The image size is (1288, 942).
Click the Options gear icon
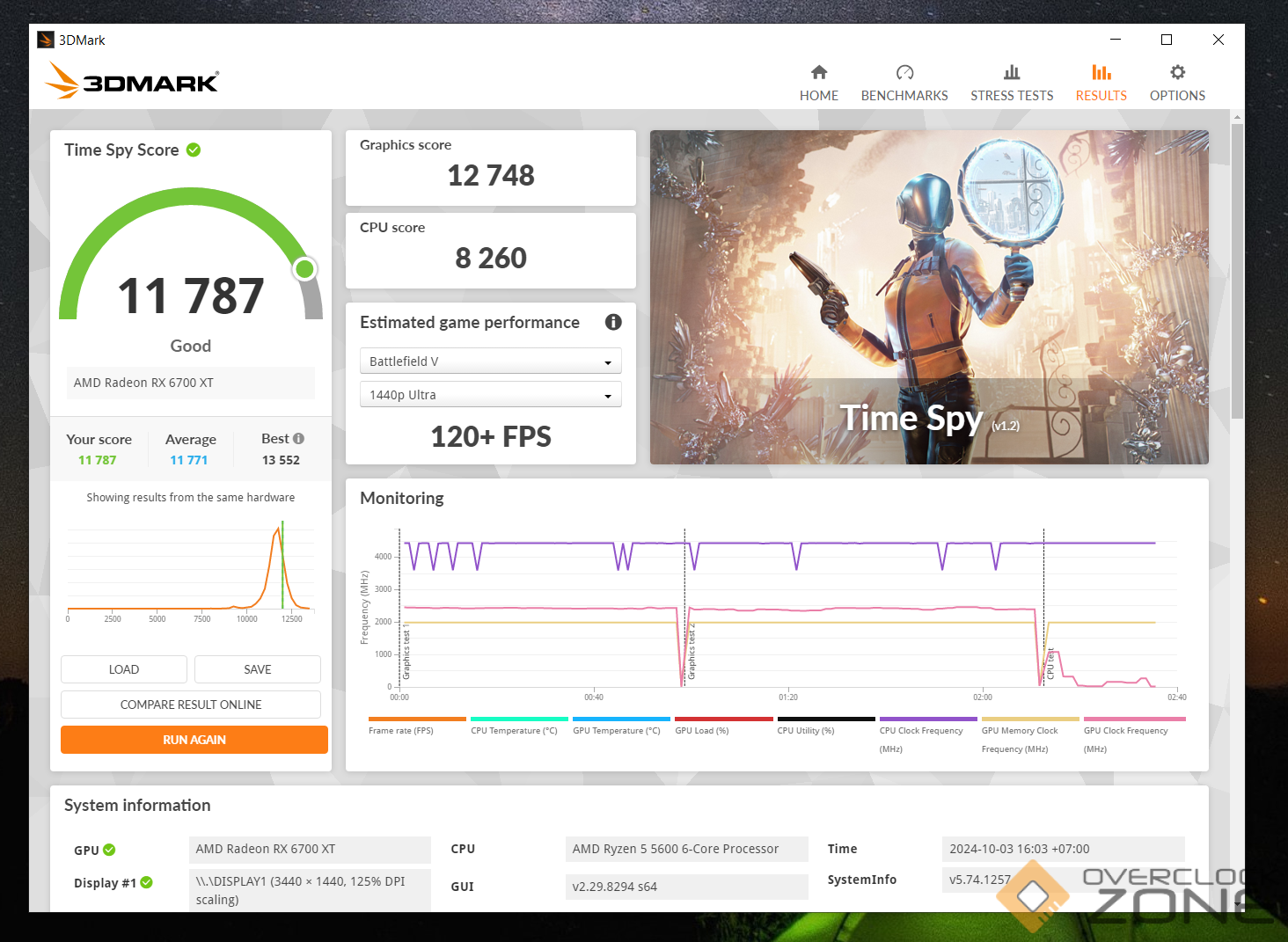[1178, 72]
